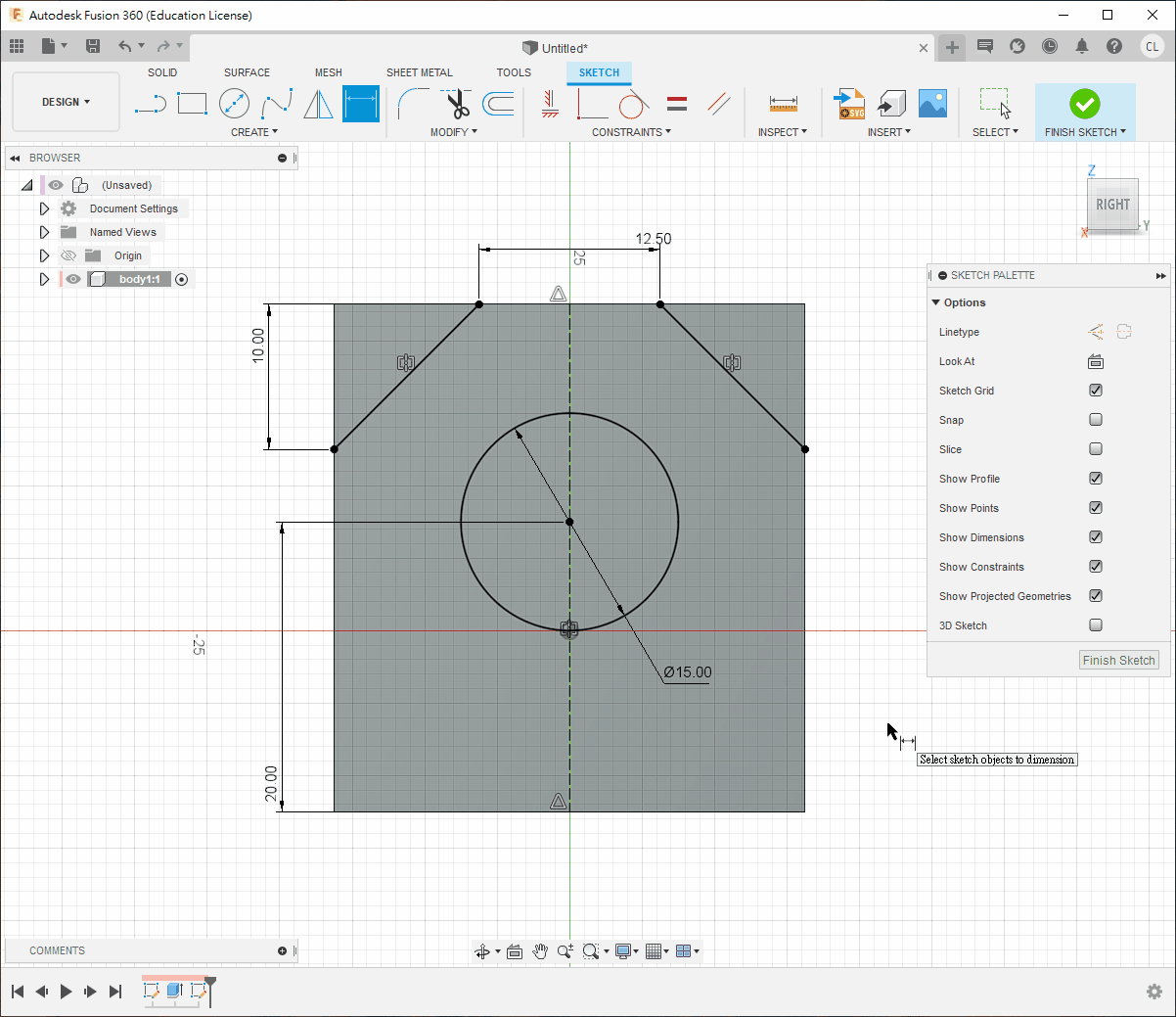Select the Line tool in Create
Viewport: 1176px width, 1017px height.
click(151, 104)
